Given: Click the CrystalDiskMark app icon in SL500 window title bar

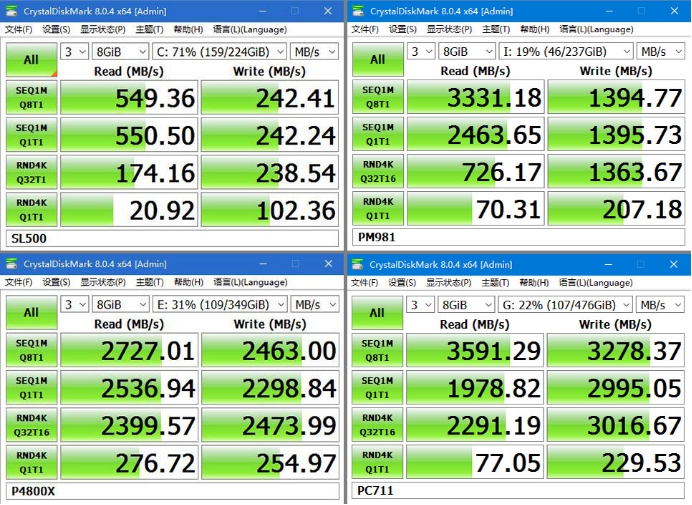Looking at the screenshot, I should (x=11, y=11).
